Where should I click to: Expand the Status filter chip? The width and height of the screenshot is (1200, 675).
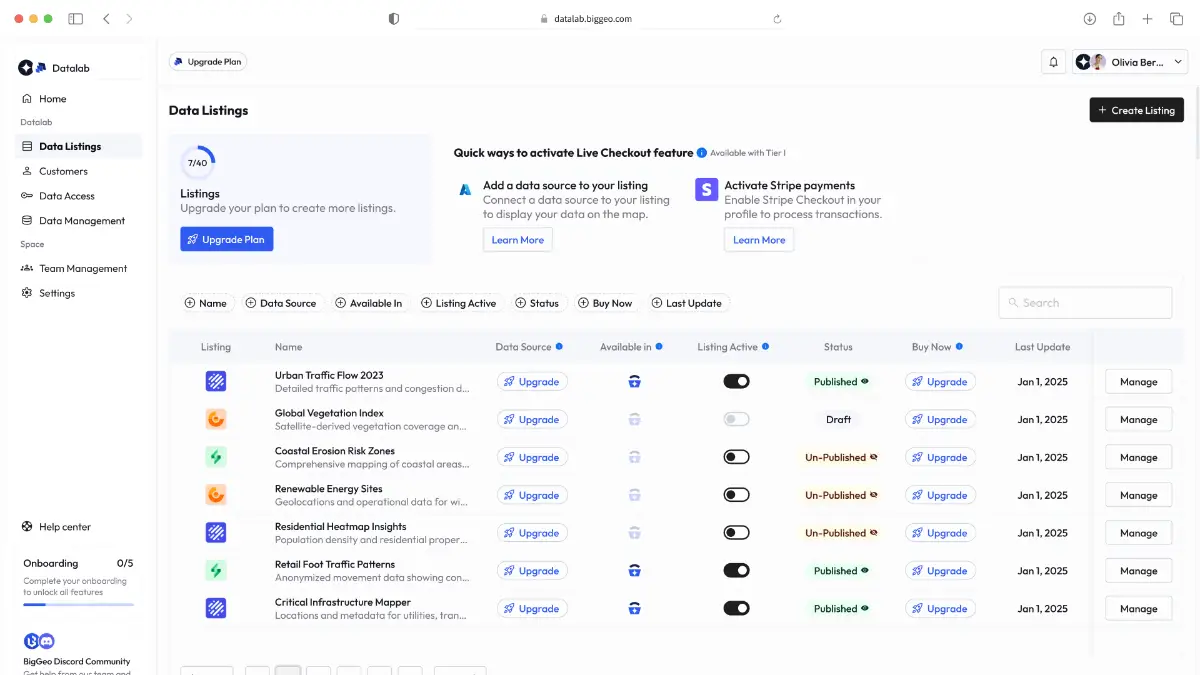[x=537, y=303]
